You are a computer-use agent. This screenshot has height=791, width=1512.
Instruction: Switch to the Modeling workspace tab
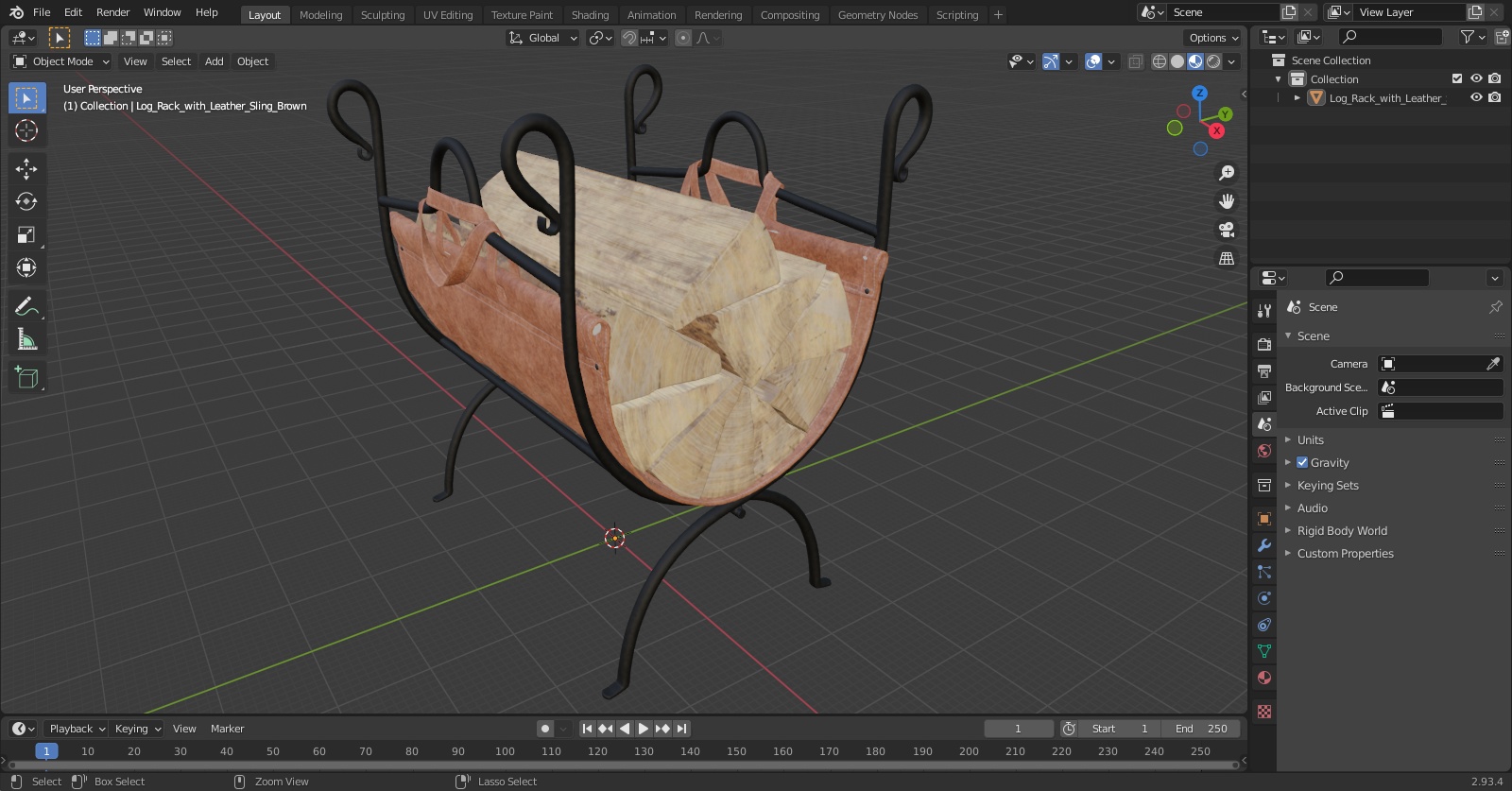click(321, 15)
